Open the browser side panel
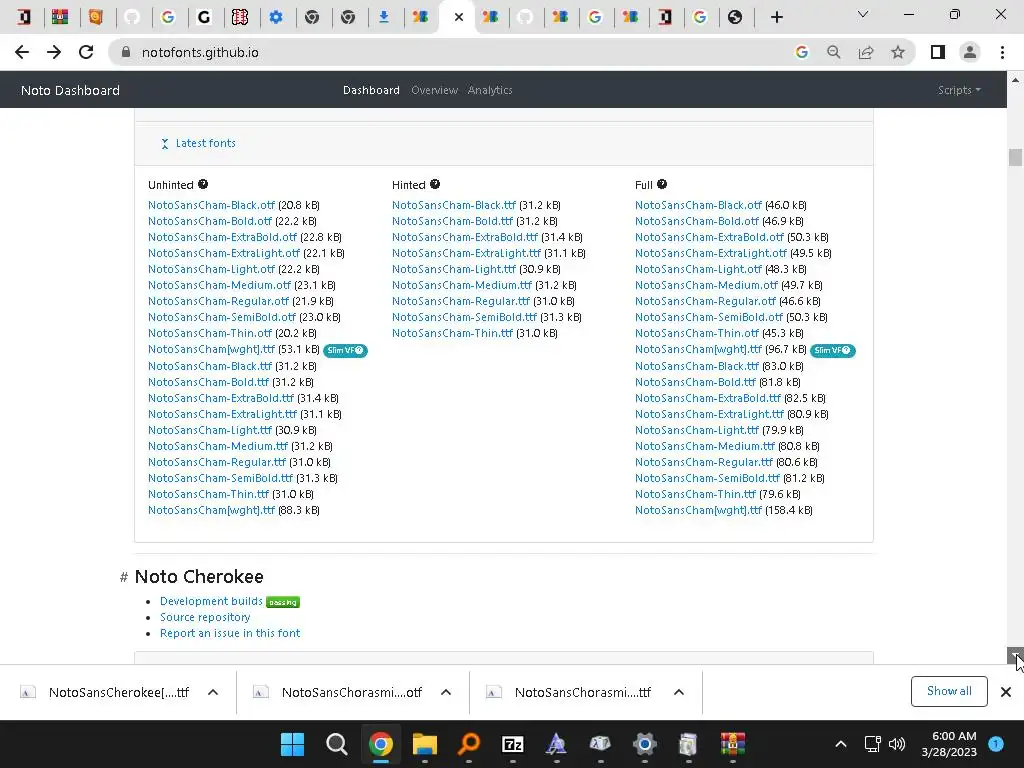The image size is (1024, 768). point(938,52)
